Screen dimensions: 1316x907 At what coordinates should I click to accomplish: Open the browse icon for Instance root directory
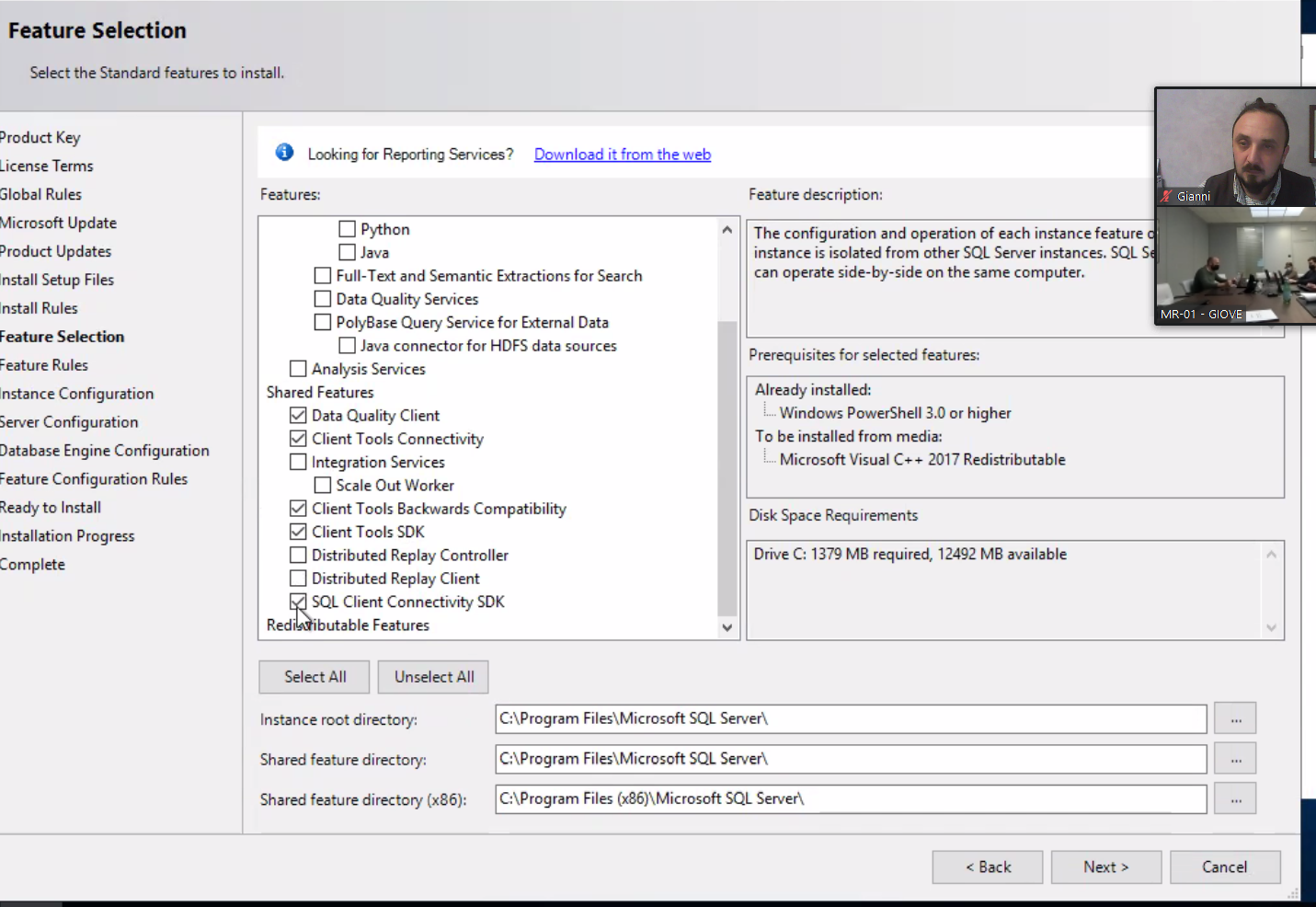(1235, 718)
